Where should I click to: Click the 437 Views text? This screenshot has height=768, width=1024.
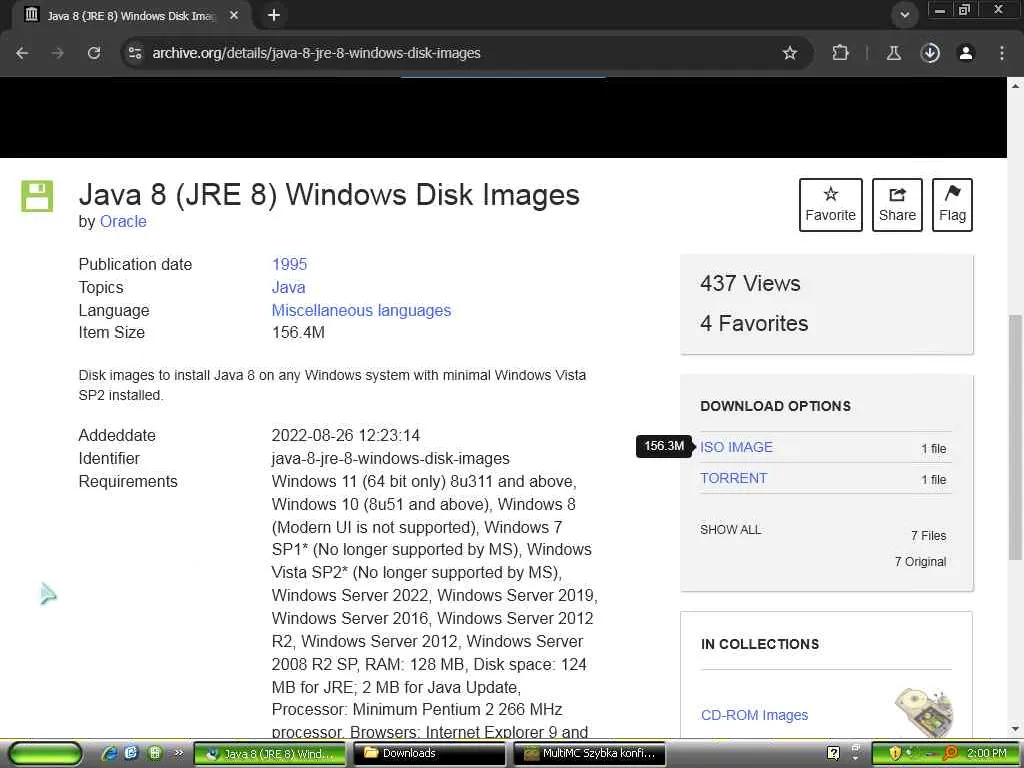(750, 283)
